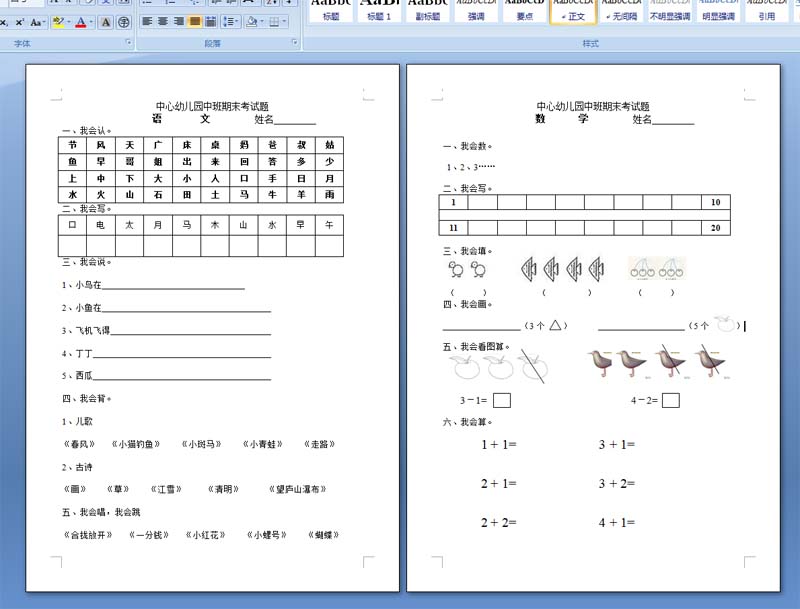Click the equation 3 + 2=

617,484
